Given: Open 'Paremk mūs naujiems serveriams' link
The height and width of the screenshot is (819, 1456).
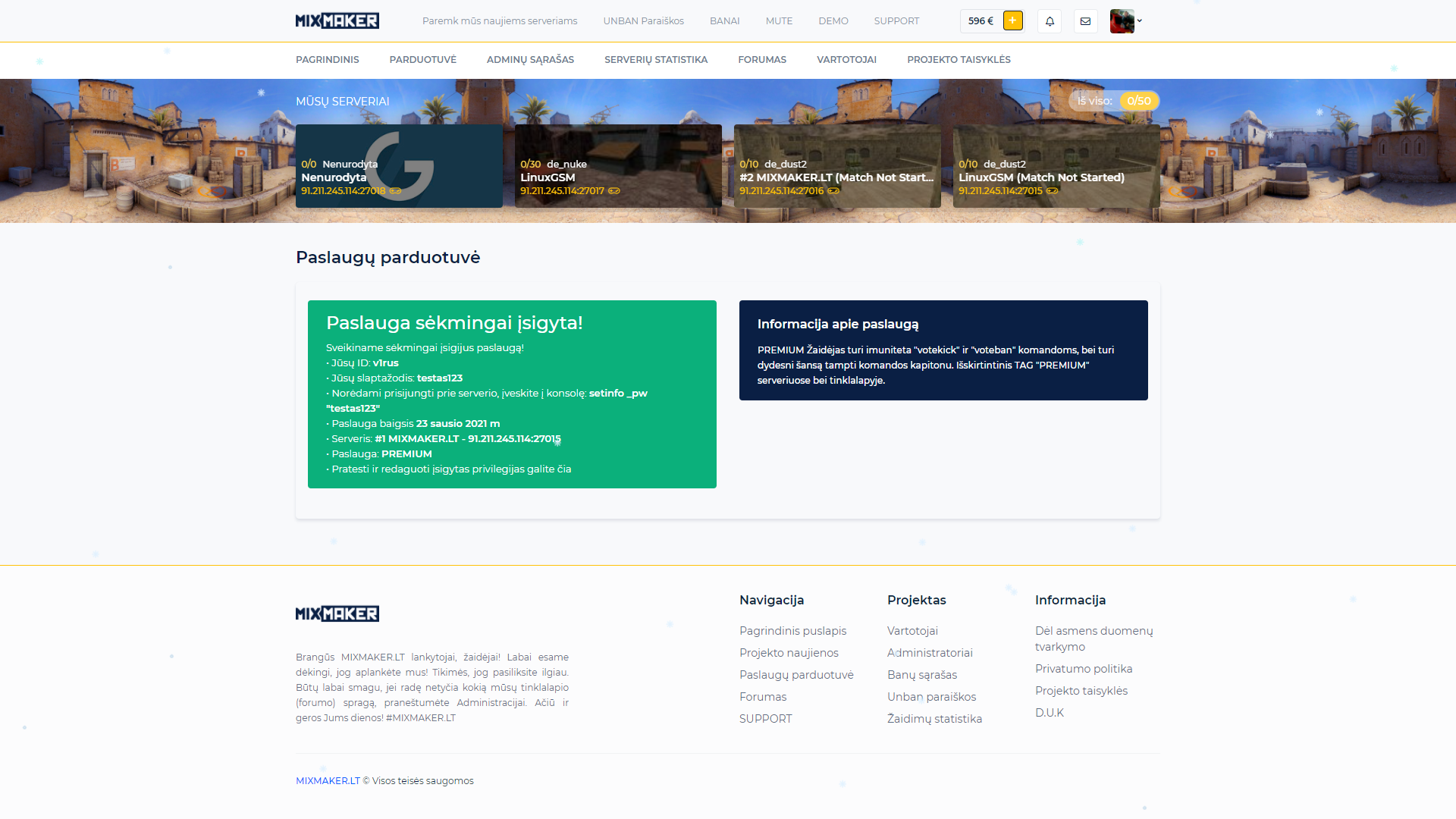Looking at the screenshot, I should pos(500,21).
